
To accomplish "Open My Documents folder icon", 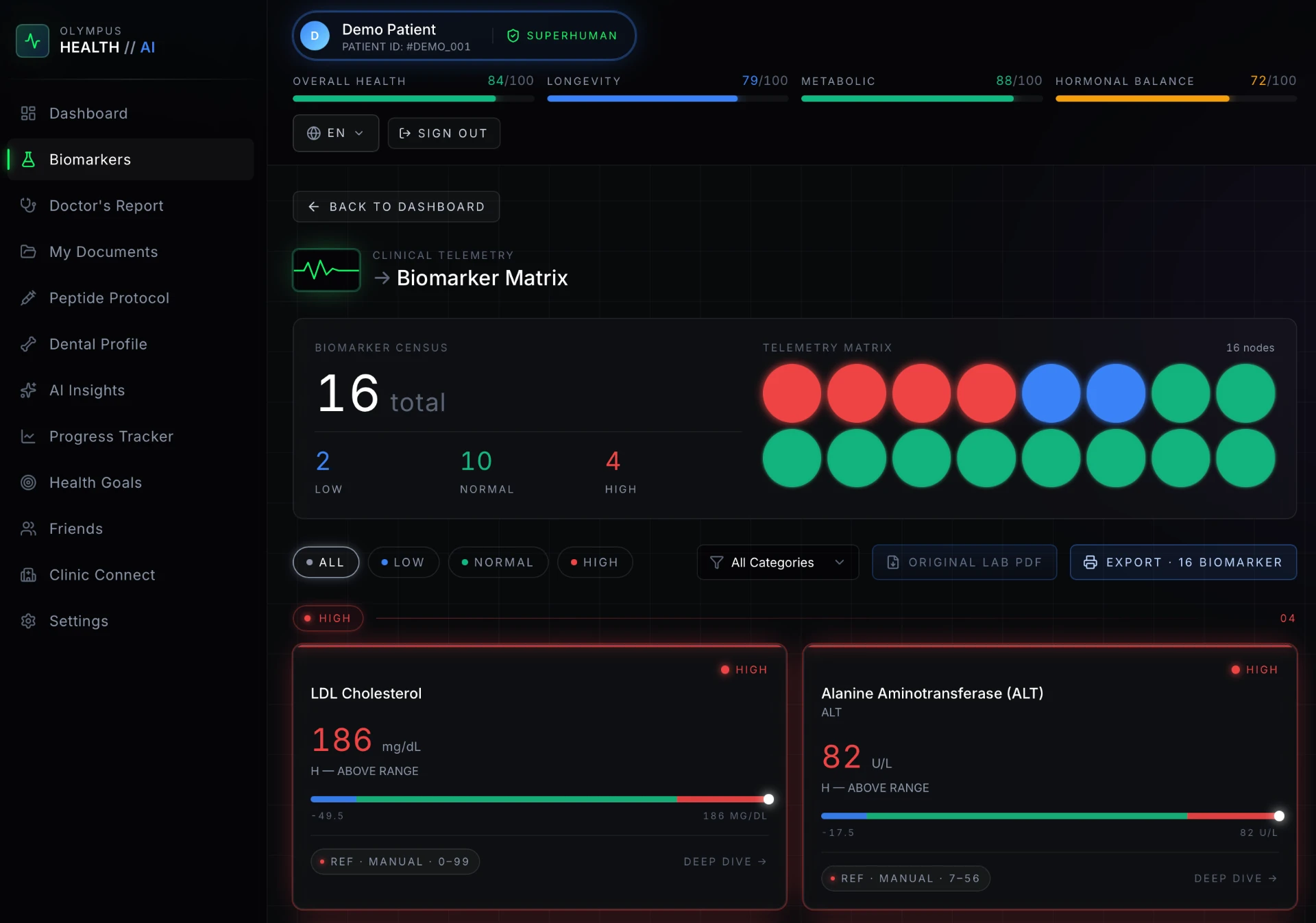I will coord(28,251).
